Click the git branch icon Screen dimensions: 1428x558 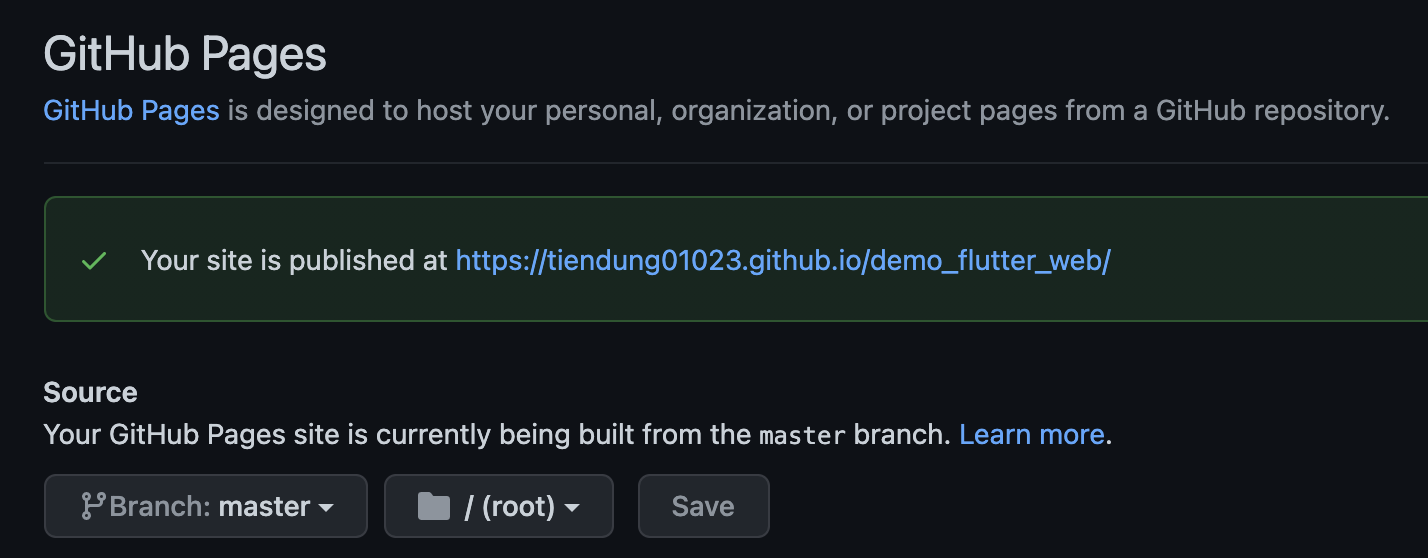point(93,506)
